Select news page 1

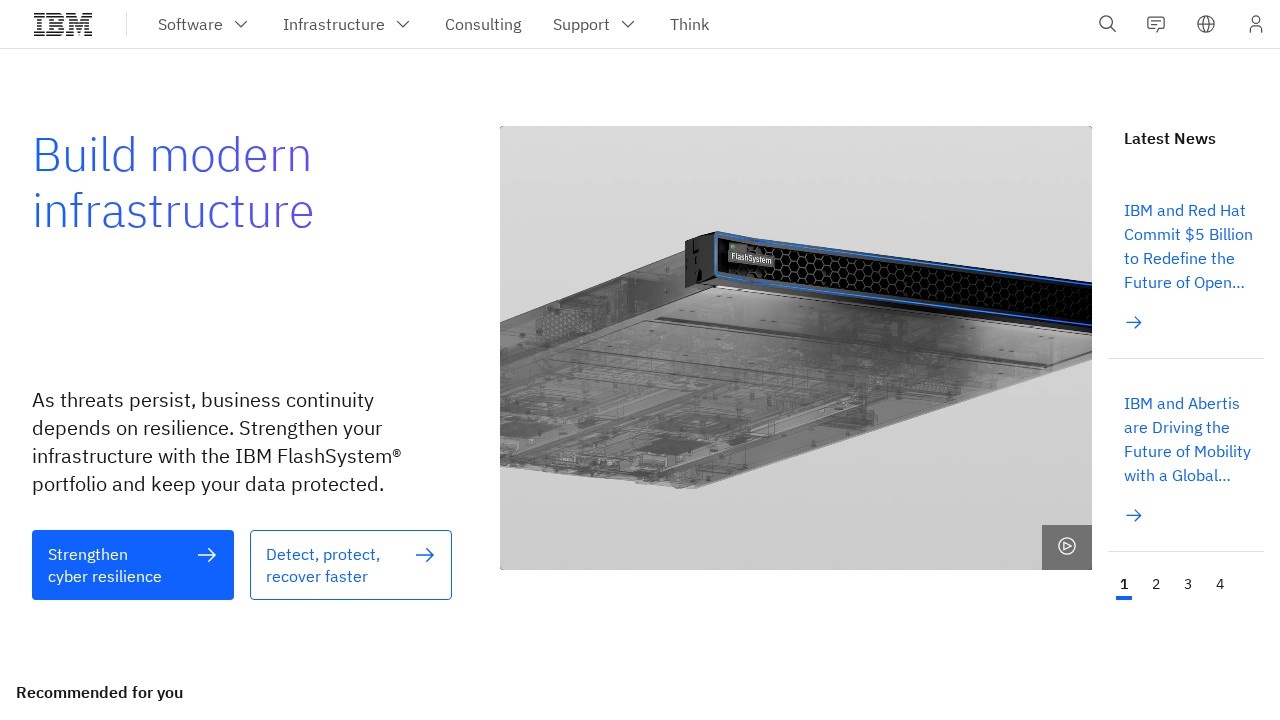click(1124, 584)
